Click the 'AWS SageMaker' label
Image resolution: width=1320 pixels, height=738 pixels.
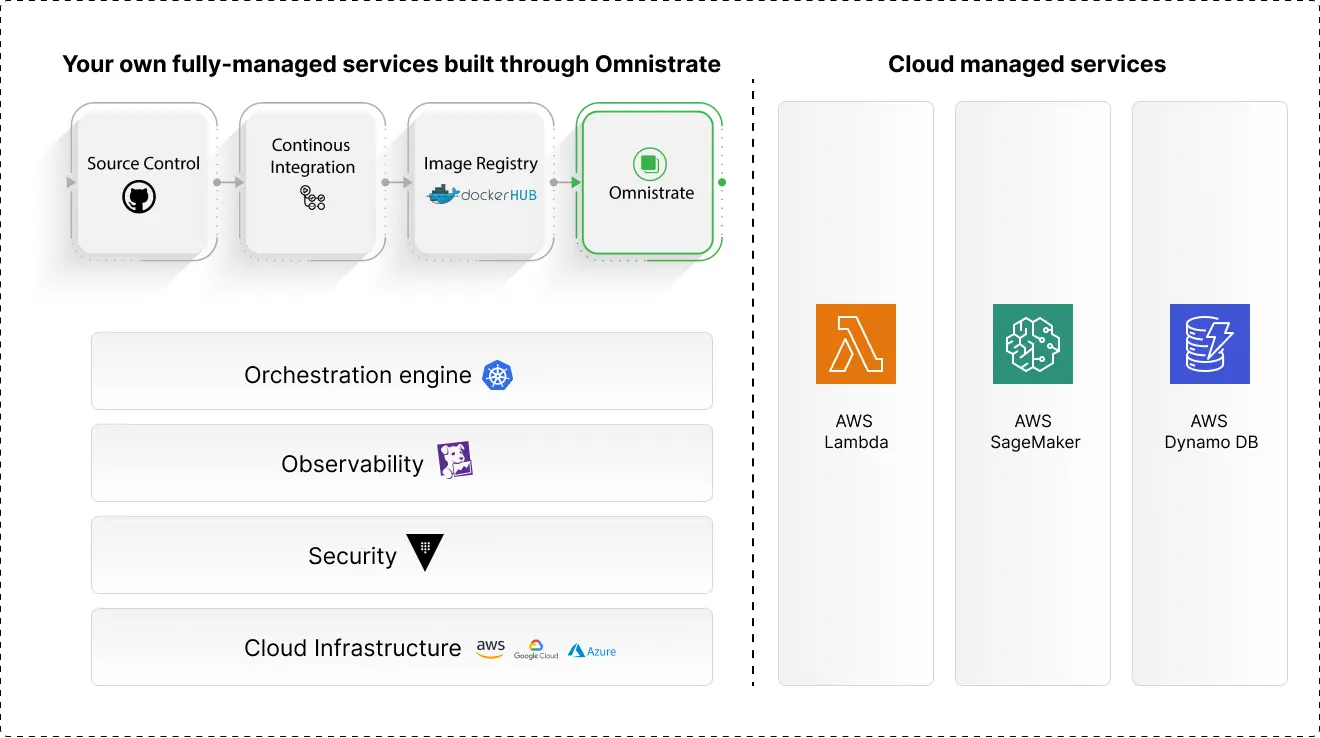(1034, 431)
